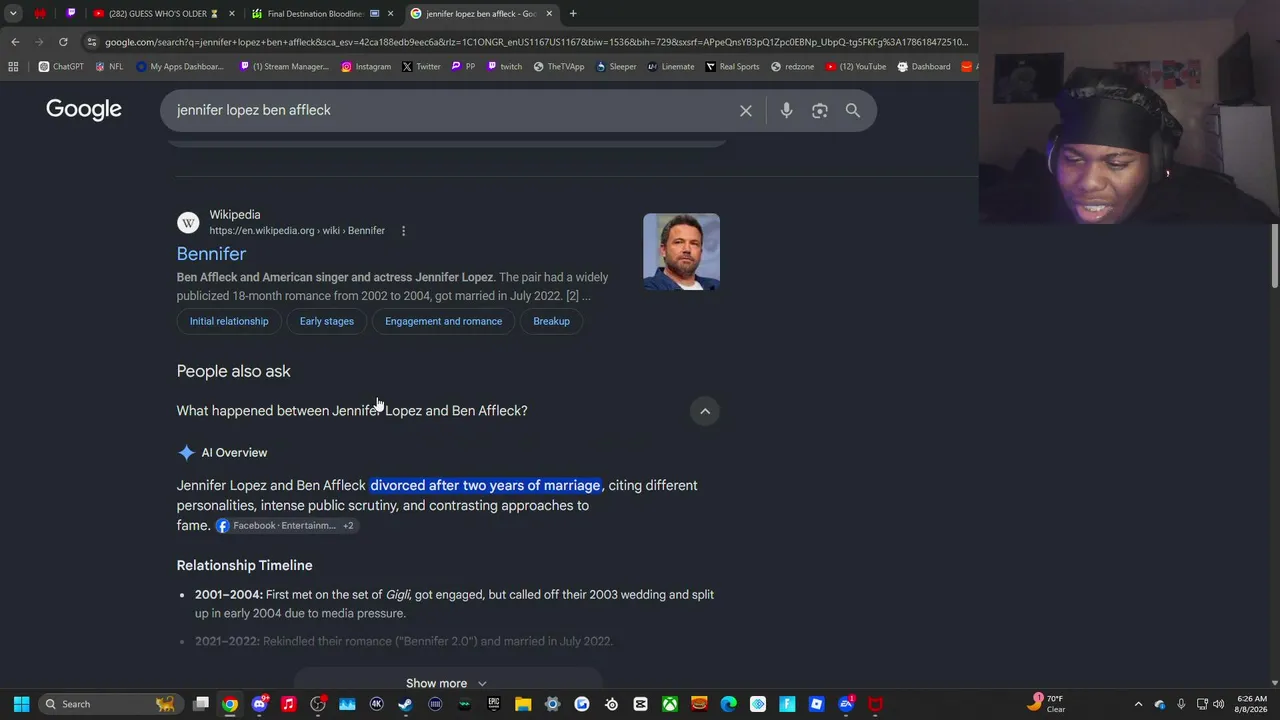Open the Real Sports bookmark
Image resolution: width=1280 pixels, height=720 pixels.
[733, 67]
